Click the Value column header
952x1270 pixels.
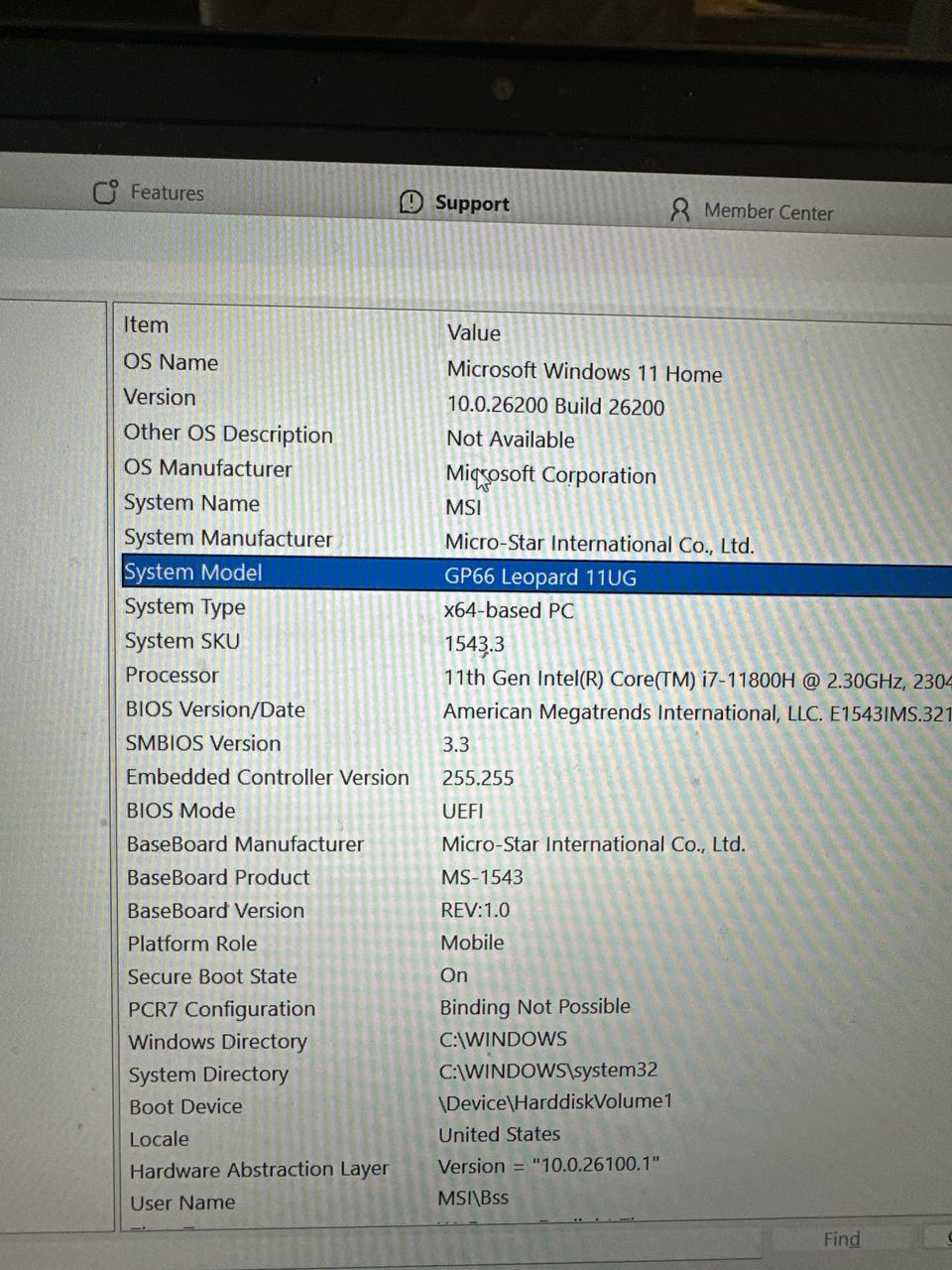click(x=474, y=332)
